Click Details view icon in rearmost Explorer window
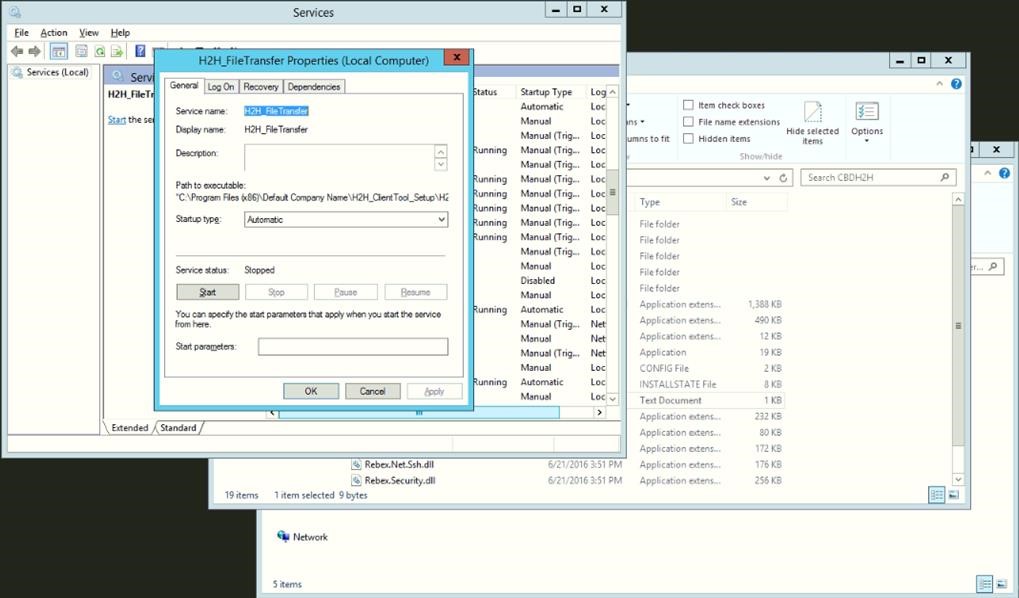Screen dimensions: 1019x598 point(985,584)
